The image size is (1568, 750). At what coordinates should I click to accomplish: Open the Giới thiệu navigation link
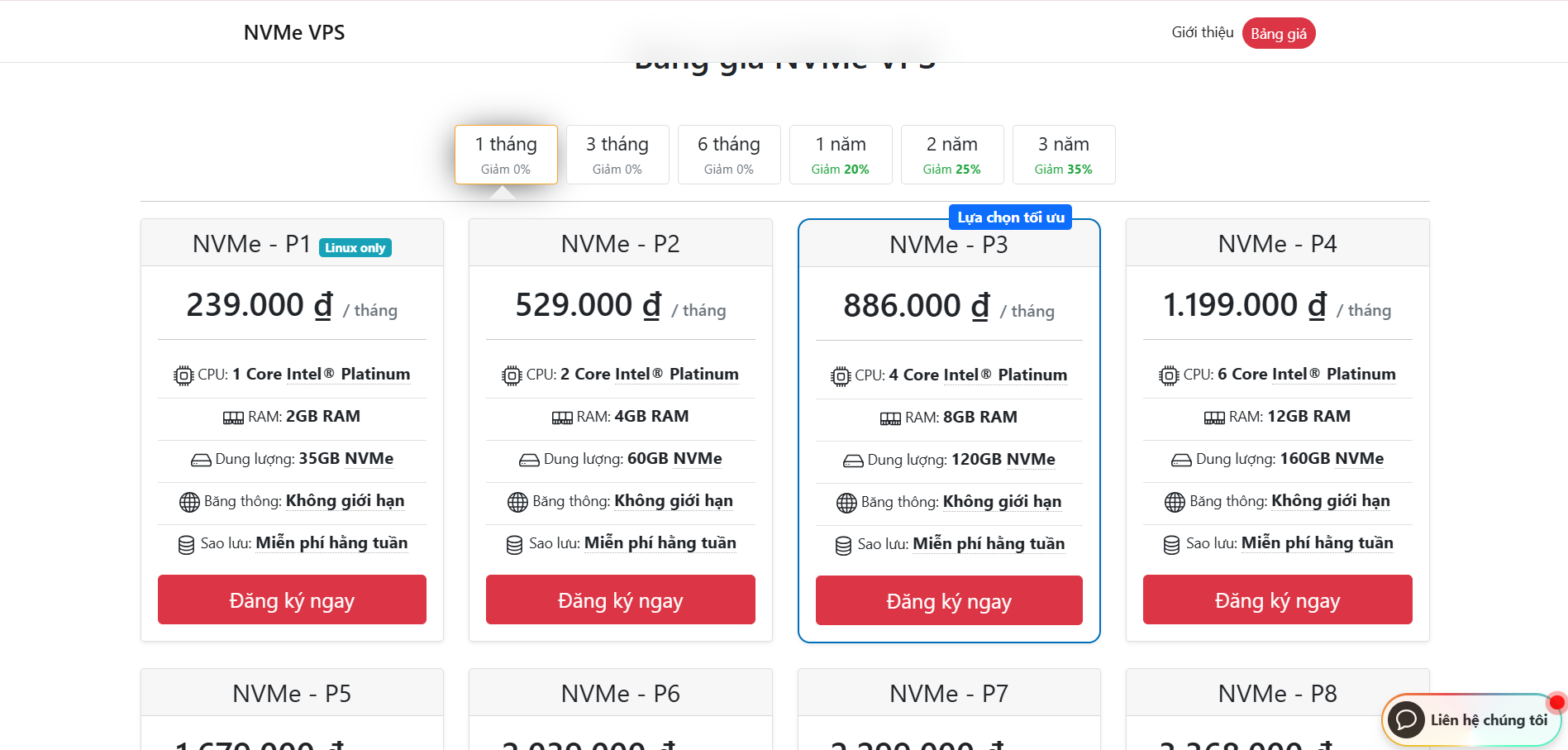pyautogui.click(x=1202, y=32)
